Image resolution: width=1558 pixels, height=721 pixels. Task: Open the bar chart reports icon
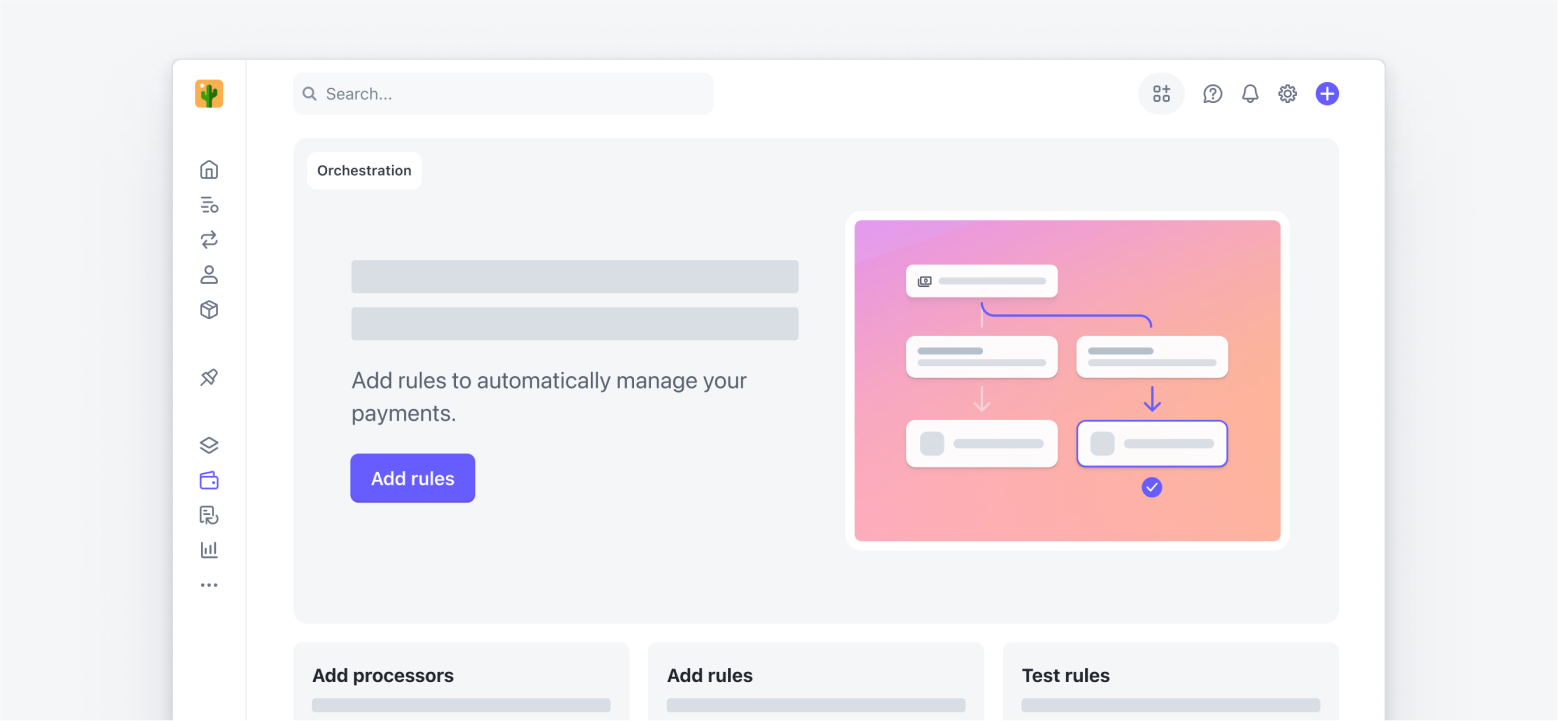coord(209,549)
